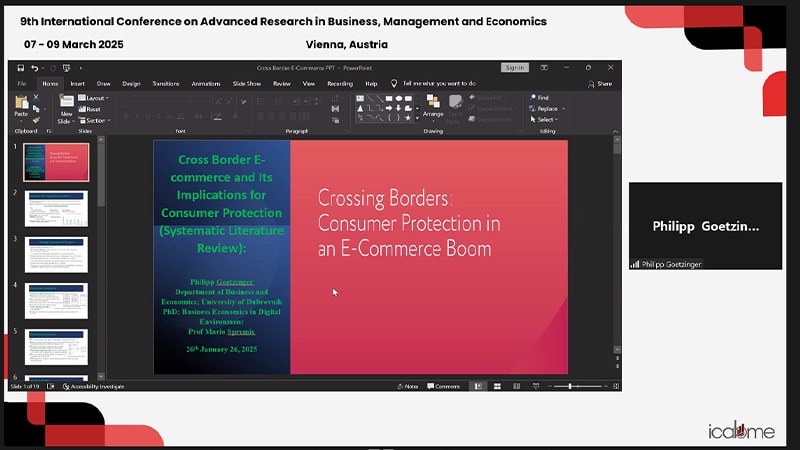The image size is (800, 450).
Task: Click the Undo arrow in title bar
Action: pyautogui.click(x=34, y=68)
